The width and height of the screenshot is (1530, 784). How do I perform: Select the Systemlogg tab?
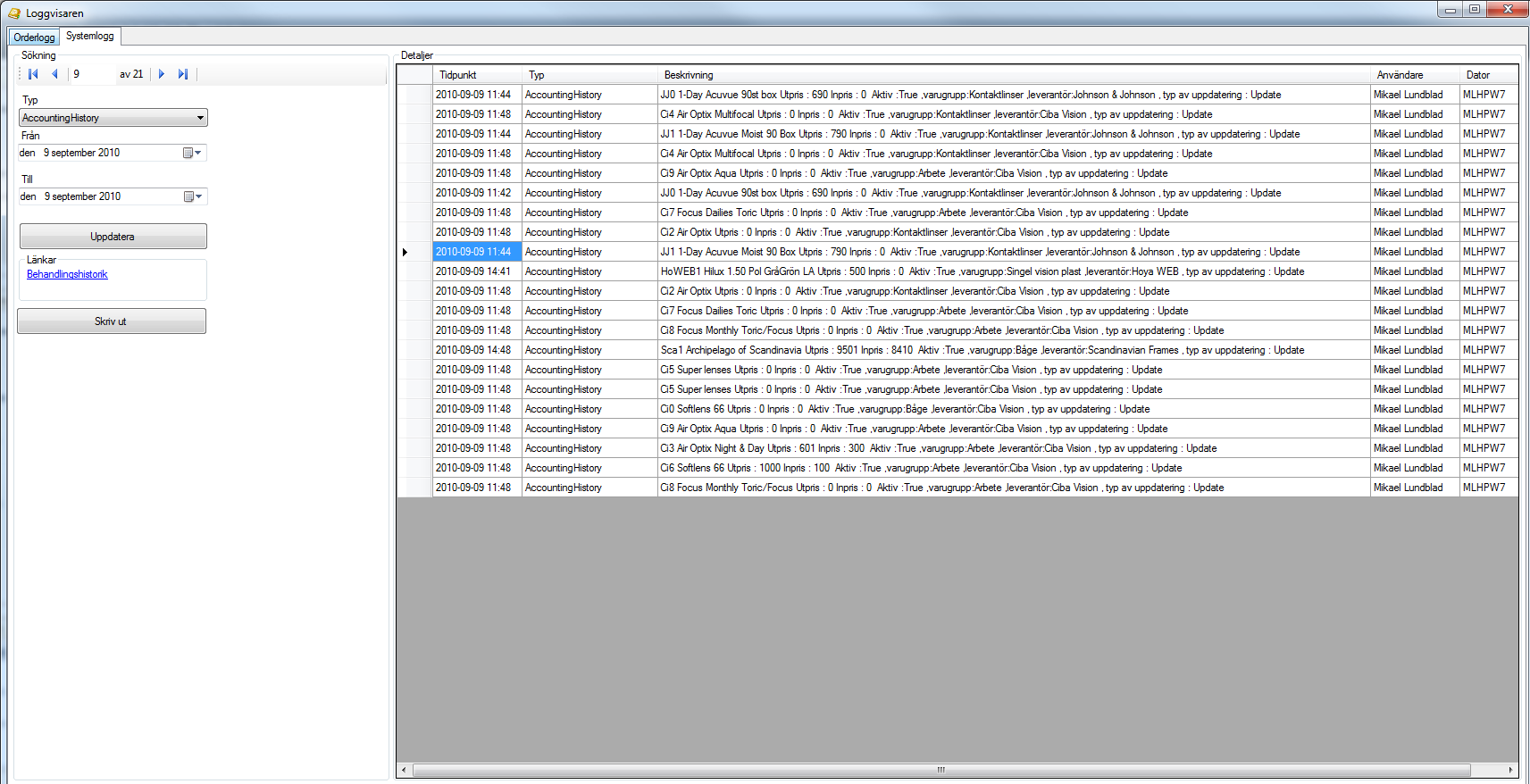[90, 36]
